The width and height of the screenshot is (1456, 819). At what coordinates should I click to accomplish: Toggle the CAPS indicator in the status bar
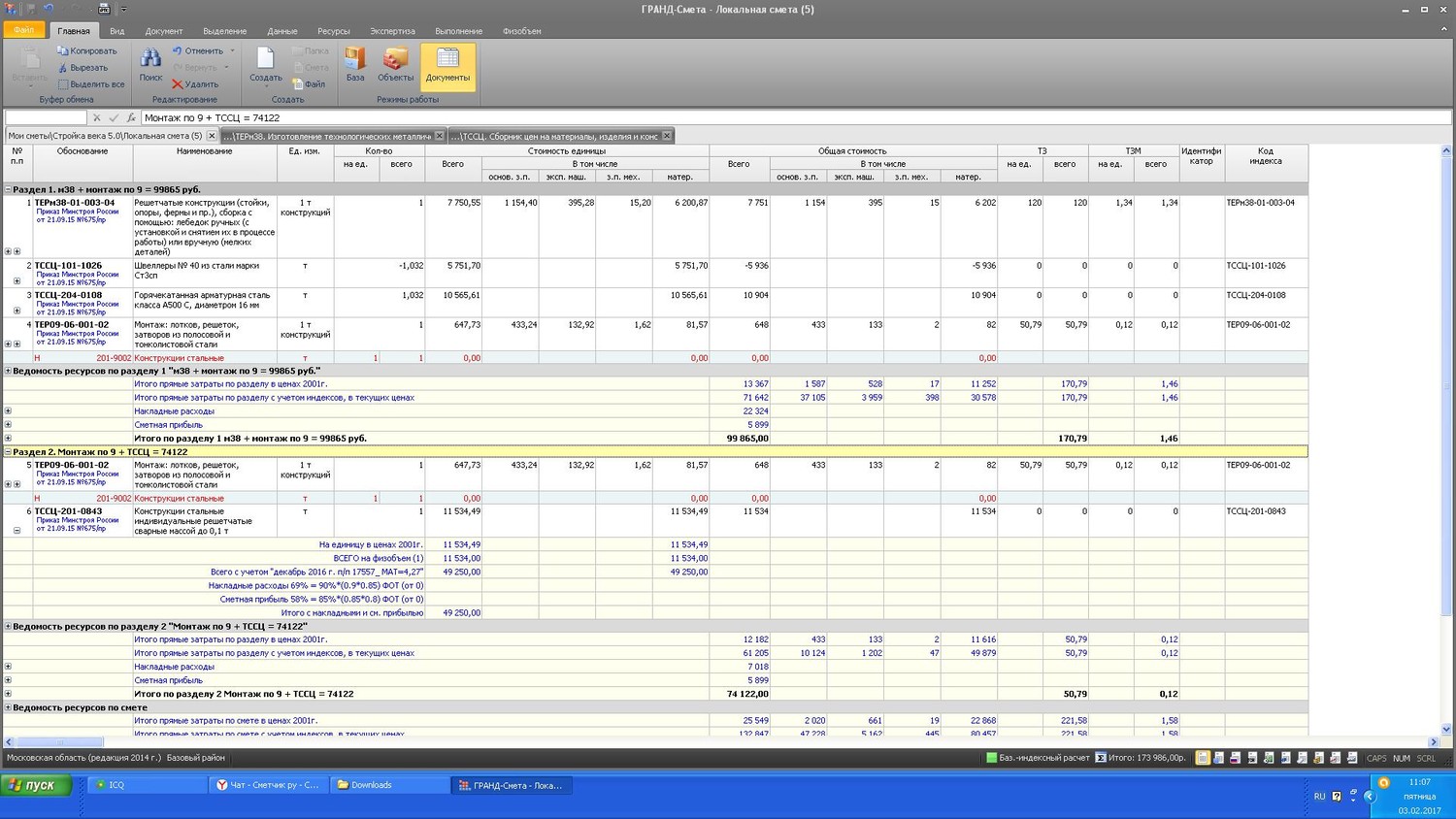(x=1376, y=758)
